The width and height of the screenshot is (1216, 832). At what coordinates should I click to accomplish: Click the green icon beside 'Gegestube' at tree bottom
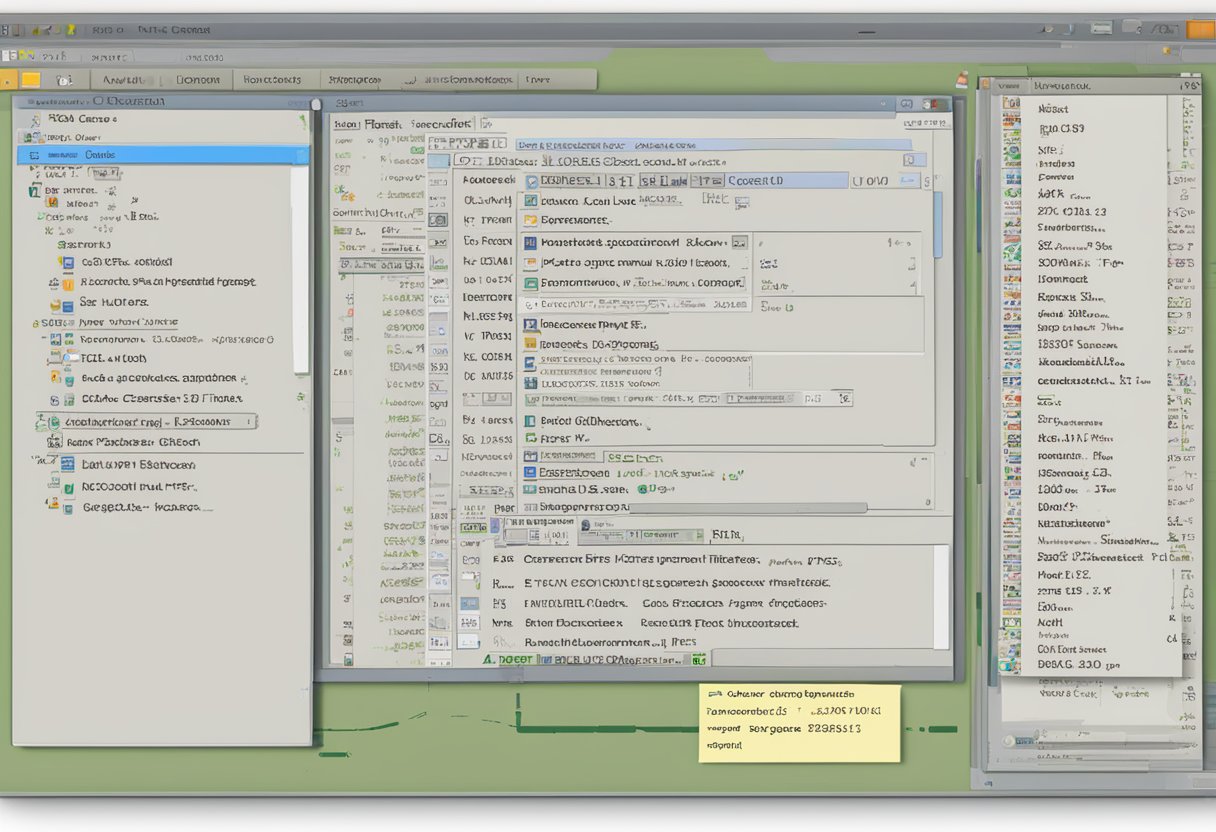tap(67, 508)
